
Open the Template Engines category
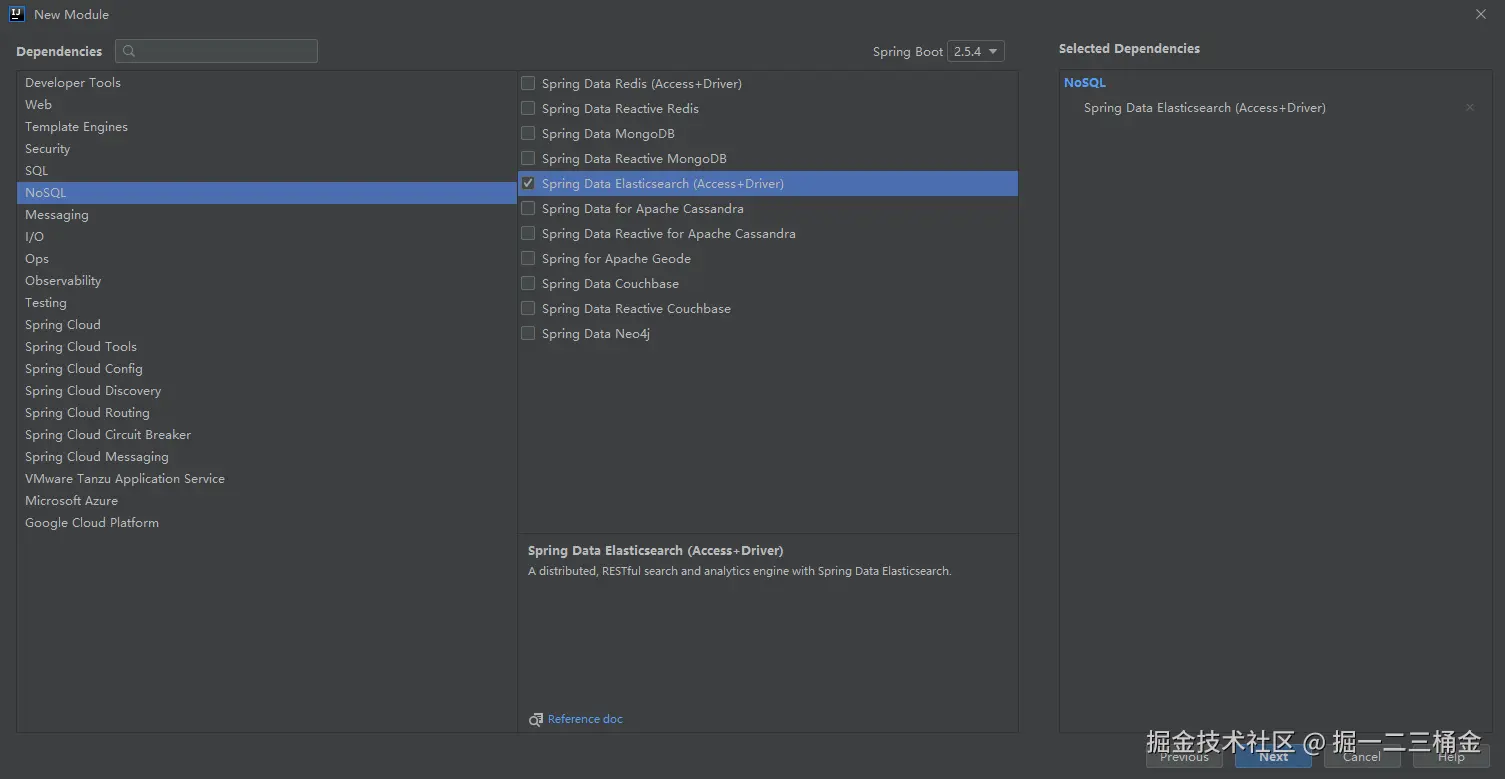[266, 127]
